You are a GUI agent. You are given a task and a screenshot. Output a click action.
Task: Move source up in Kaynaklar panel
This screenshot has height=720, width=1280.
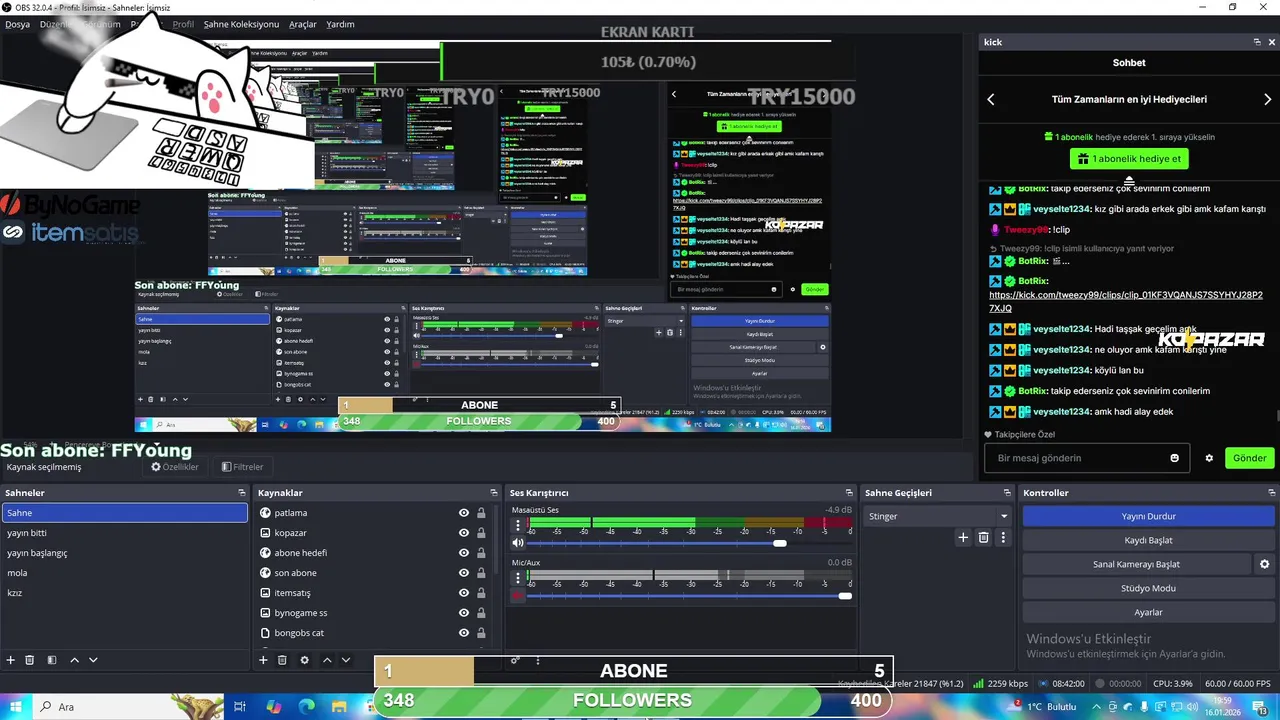point(326,660)
